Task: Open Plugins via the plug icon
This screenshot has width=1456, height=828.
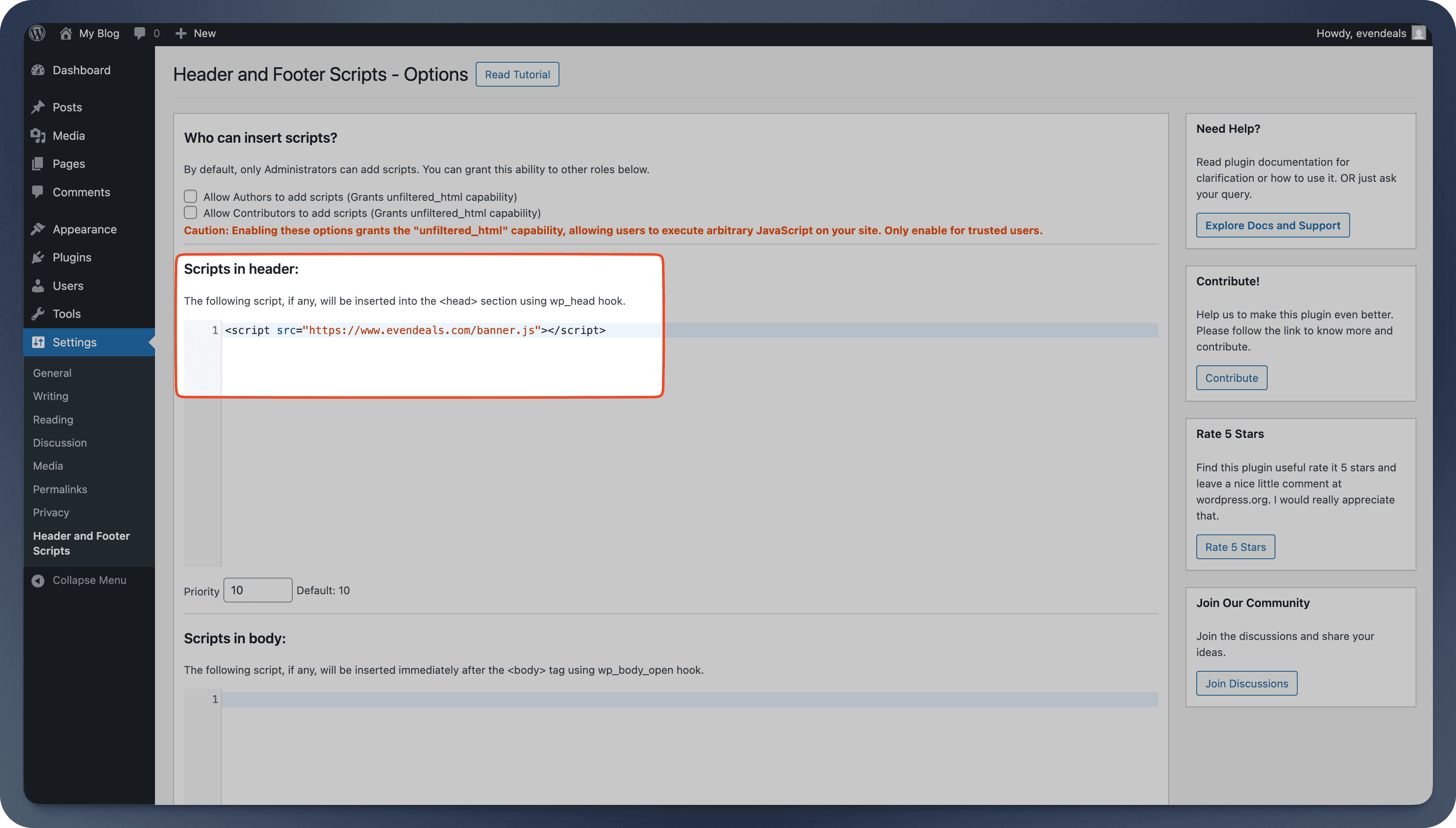Action: (x=38, y=257)
